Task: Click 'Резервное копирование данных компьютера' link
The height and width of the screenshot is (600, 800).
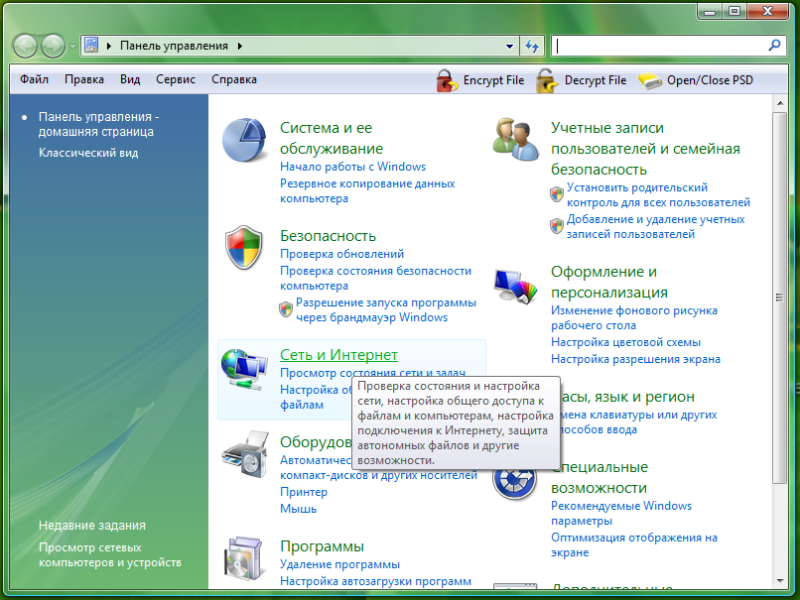Action: (x=367, y=191)
